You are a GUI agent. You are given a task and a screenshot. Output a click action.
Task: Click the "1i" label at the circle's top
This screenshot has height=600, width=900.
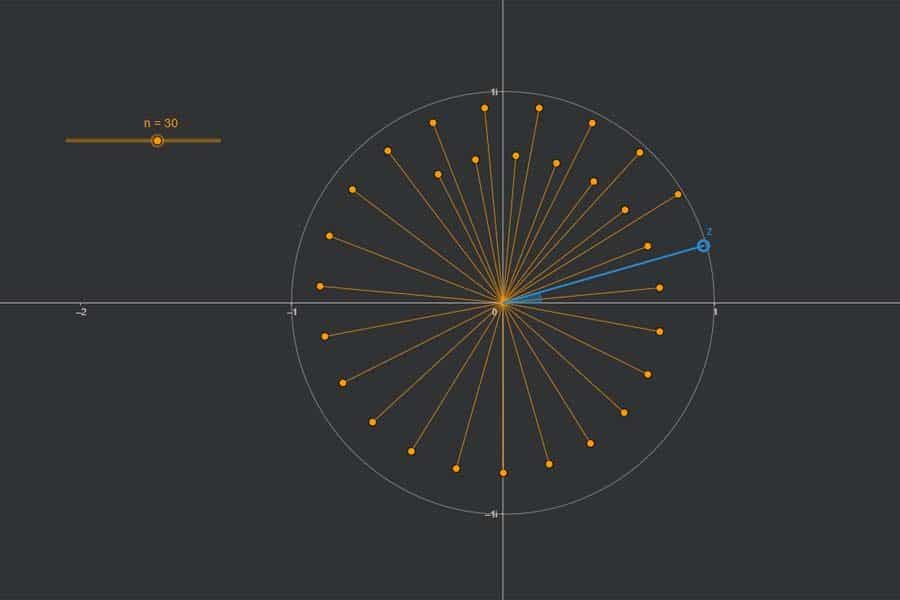tap(494, 92)
